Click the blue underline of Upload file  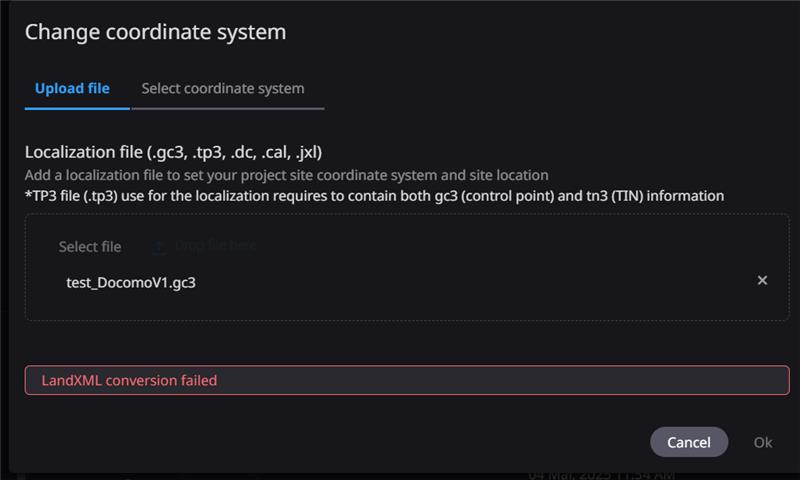77,108
